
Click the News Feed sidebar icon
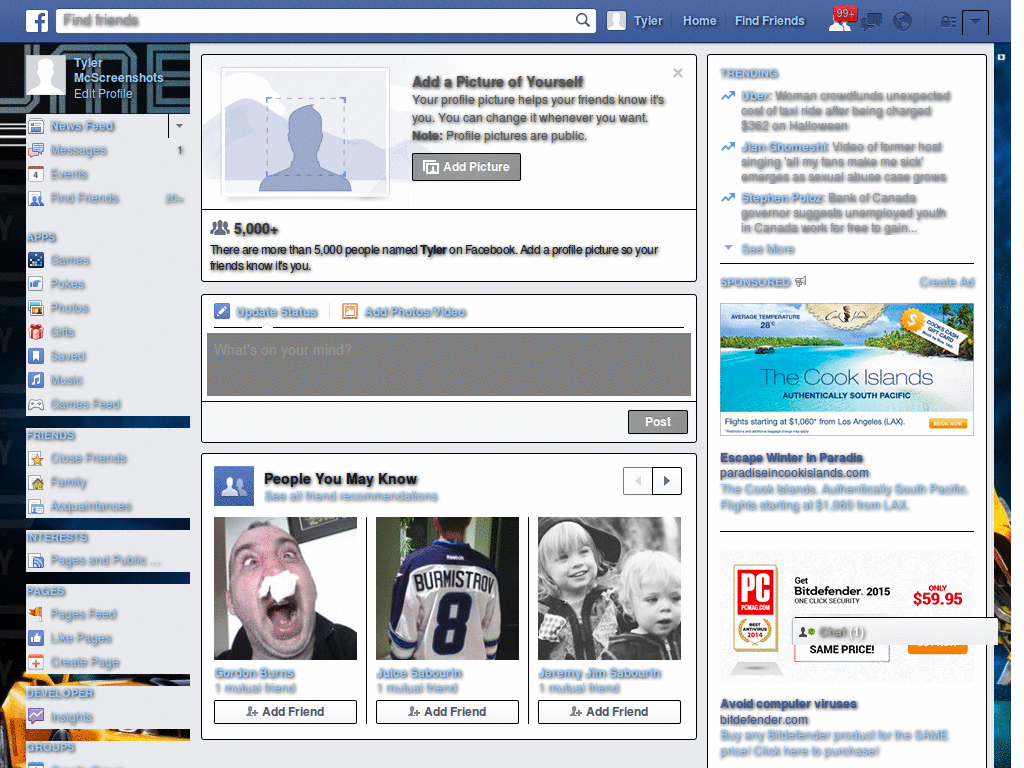point(36,126)
